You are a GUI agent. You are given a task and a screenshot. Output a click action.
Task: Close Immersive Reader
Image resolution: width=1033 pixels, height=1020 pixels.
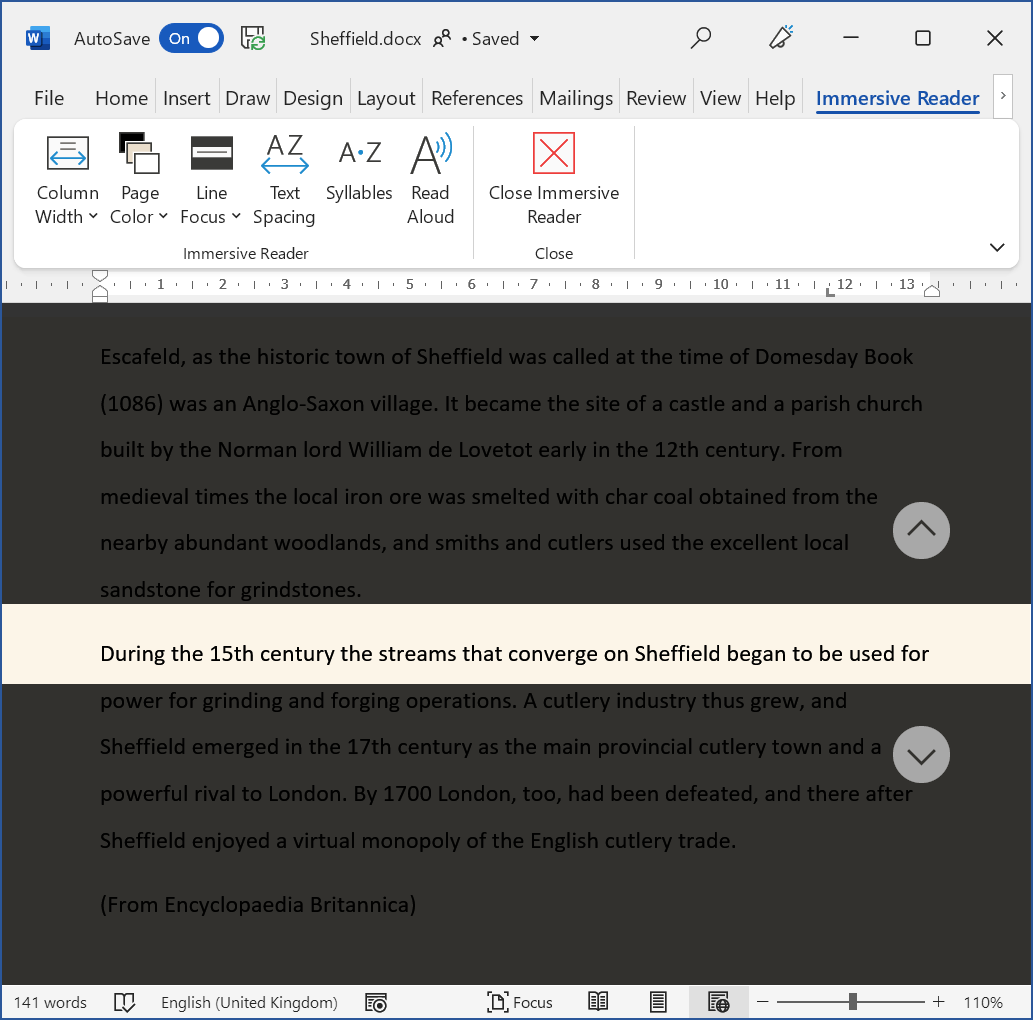pos(553,178)
